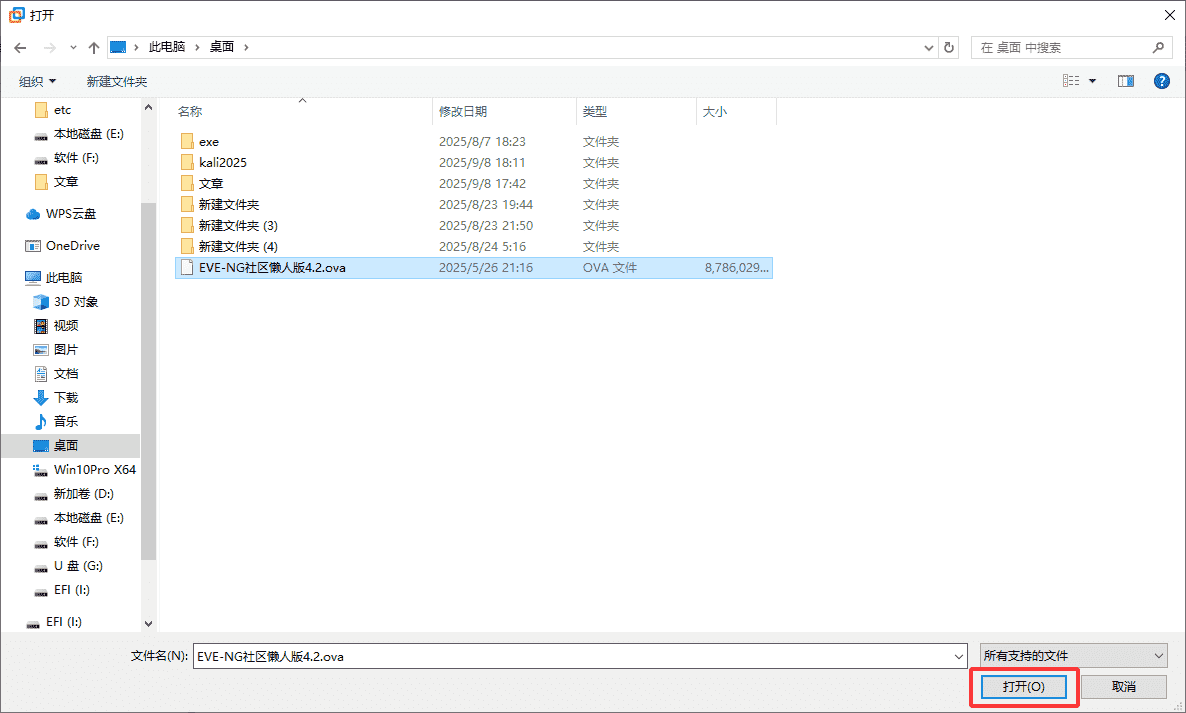Sort files by 修改日期 column header

pyautogui.click(x=463, y=112)
